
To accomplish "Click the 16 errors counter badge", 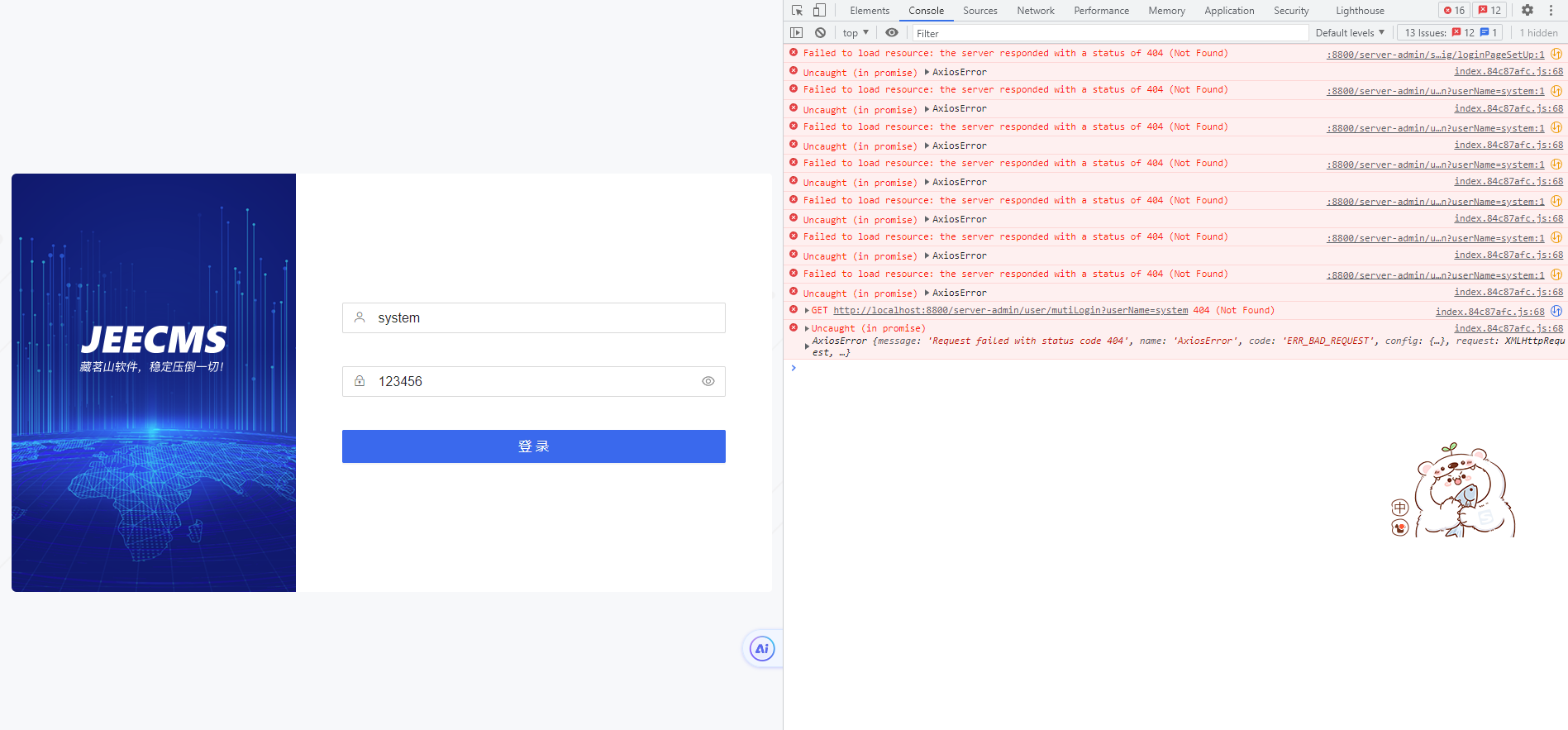I will [1454, 11].
